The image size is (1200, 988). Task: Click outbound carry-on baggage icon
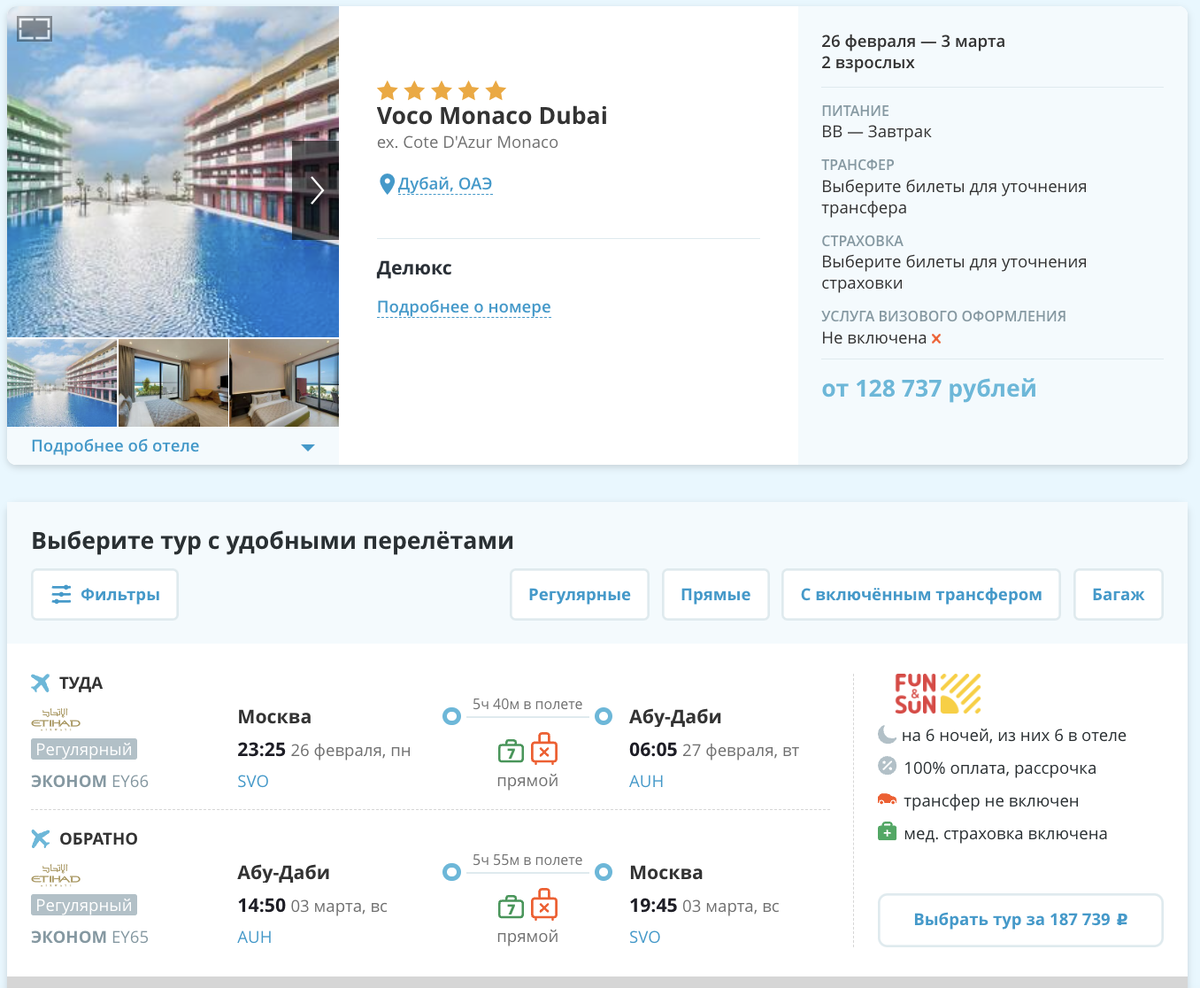click(511, 750)
